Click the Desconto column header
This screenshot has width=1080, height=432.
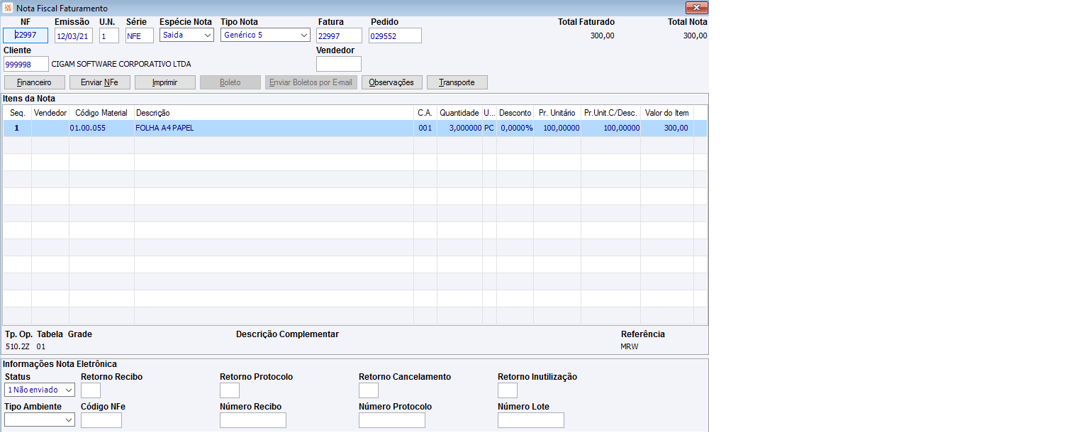515,112
